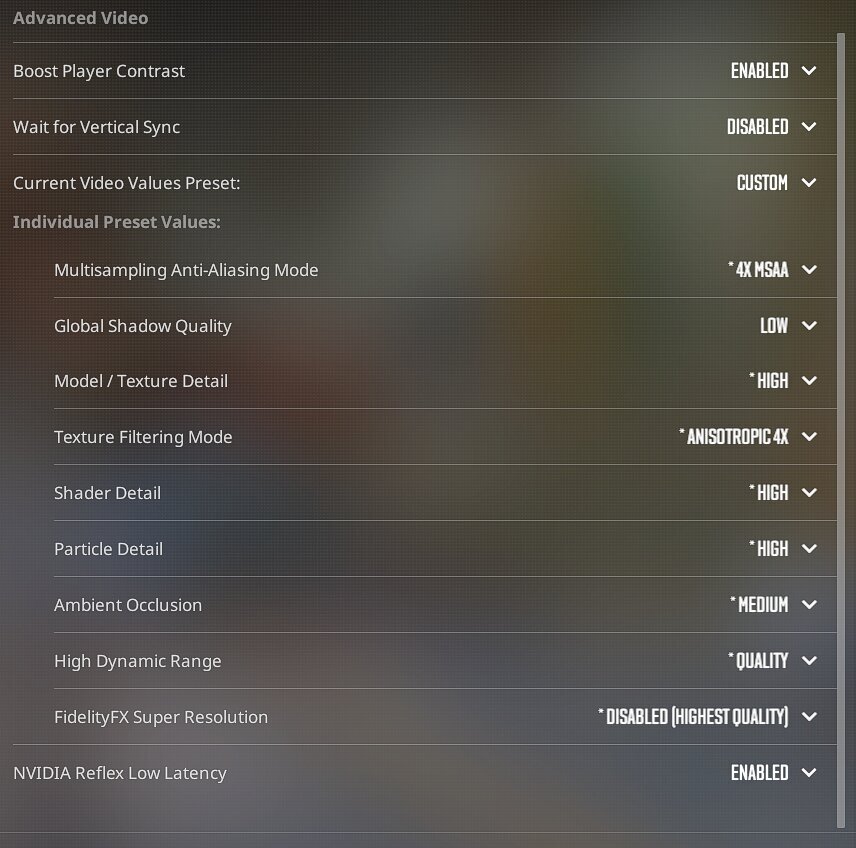Click the Model / Texture Detail chevron
Viewport: 856px width, 848px height.
[809, 381]
